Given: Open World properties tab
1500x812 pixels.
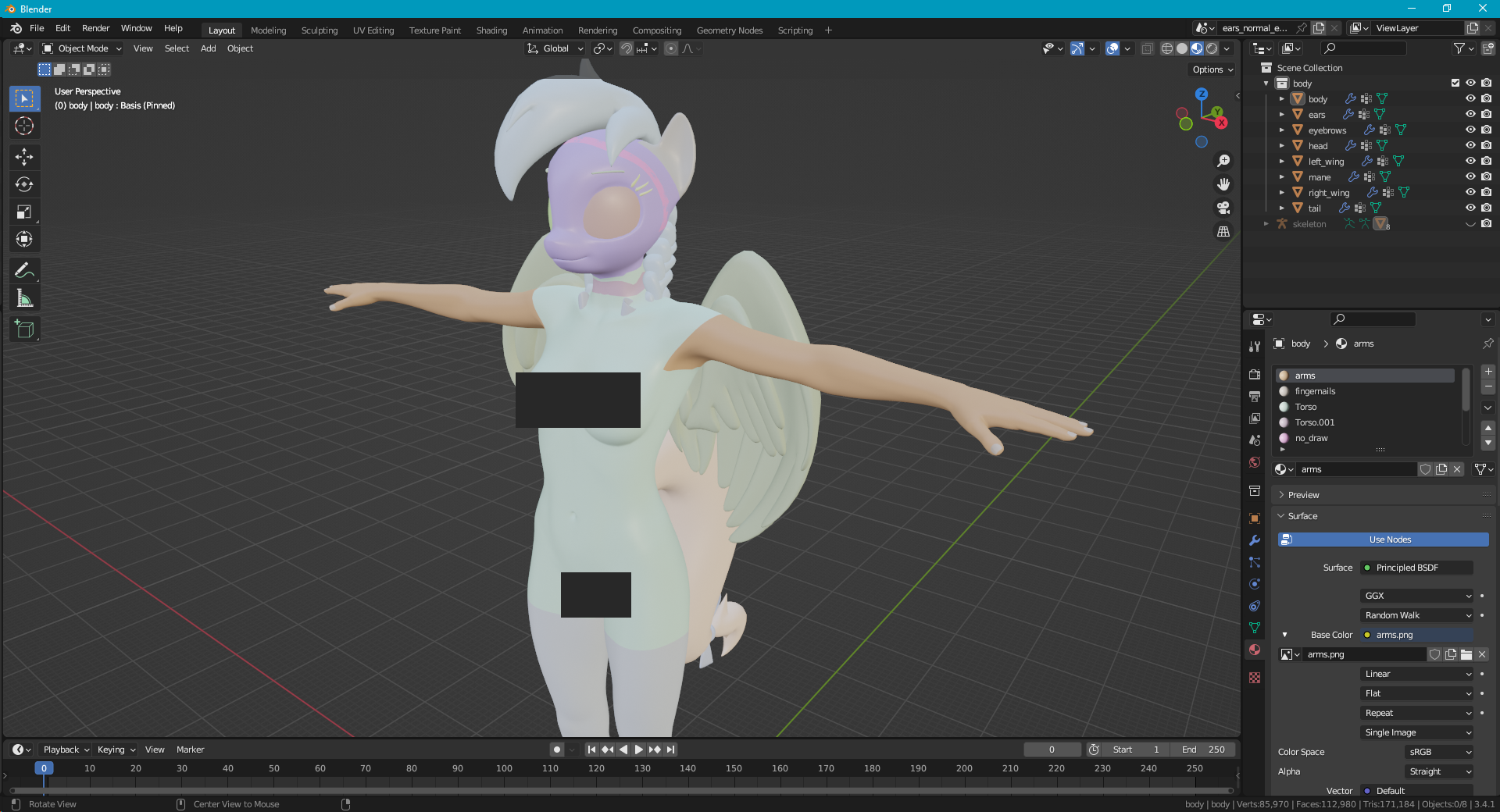Looking at the screenshot, I should click(x=1255, y=462).
